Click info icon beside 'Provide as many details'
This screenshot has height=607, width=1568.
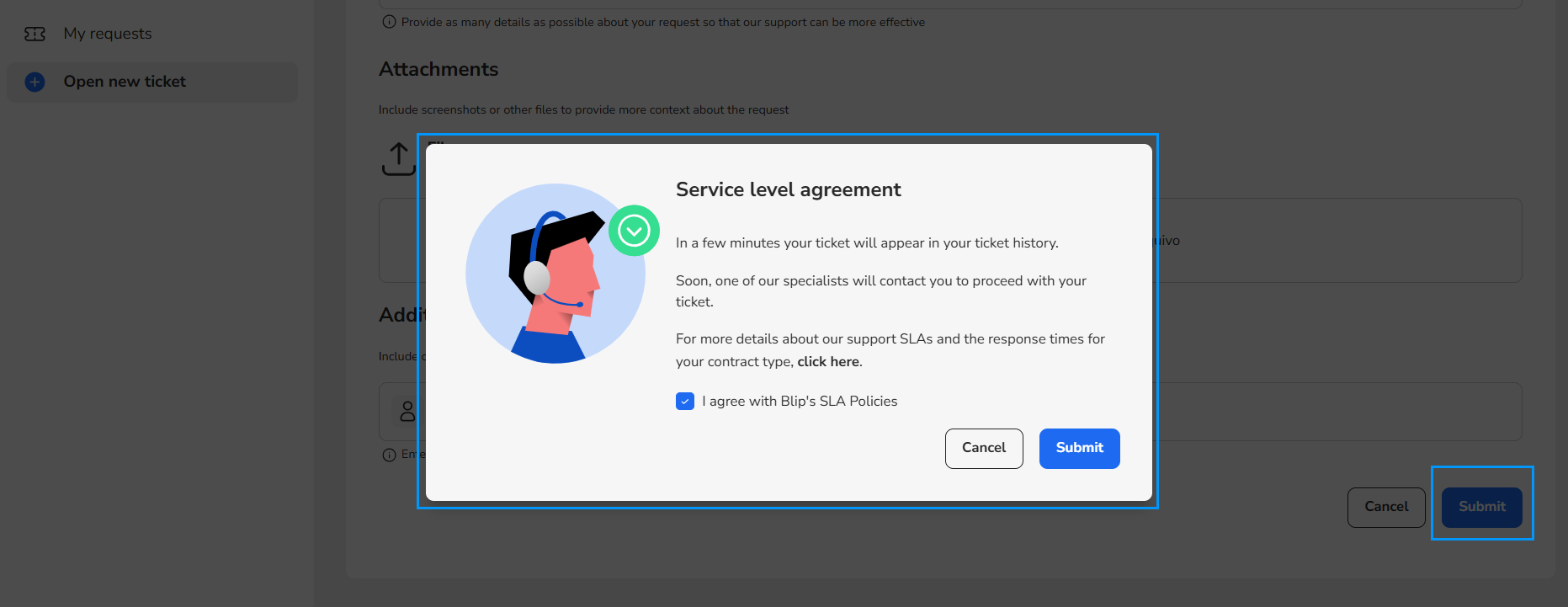point(389,22)
